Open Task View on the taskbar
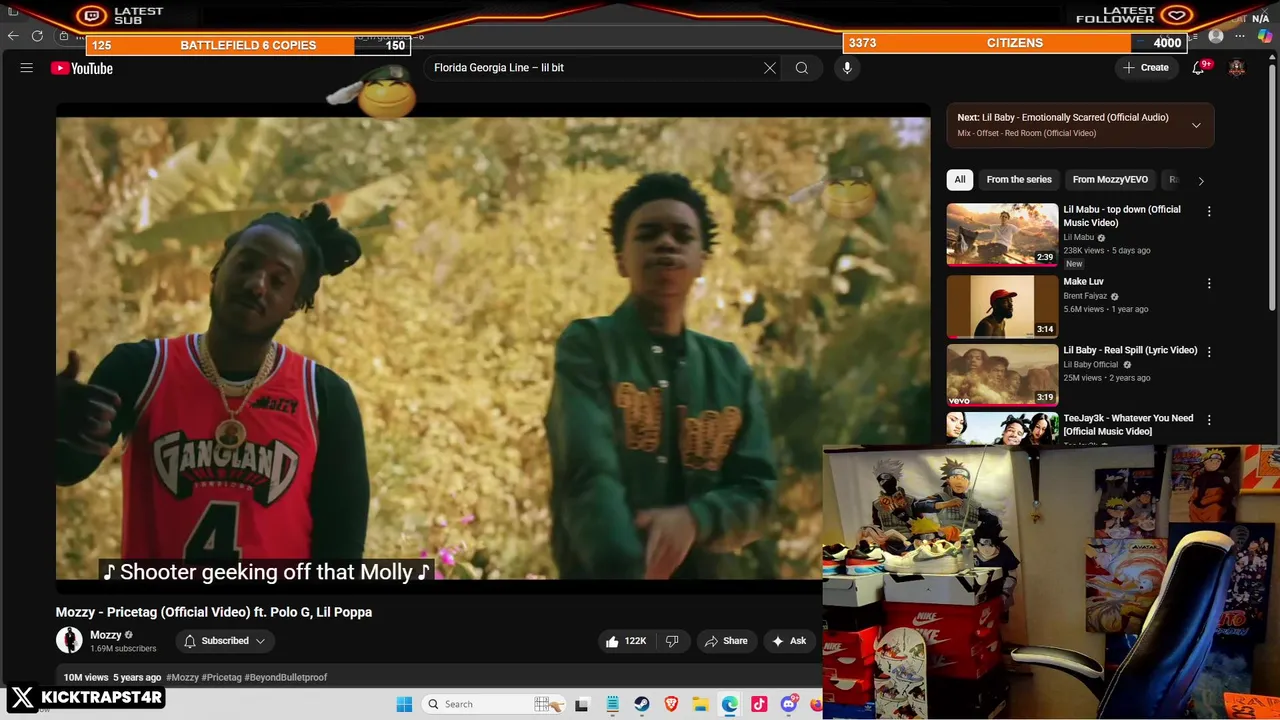The height and width of the screenshot is (720, 1280). coord(581,704)
